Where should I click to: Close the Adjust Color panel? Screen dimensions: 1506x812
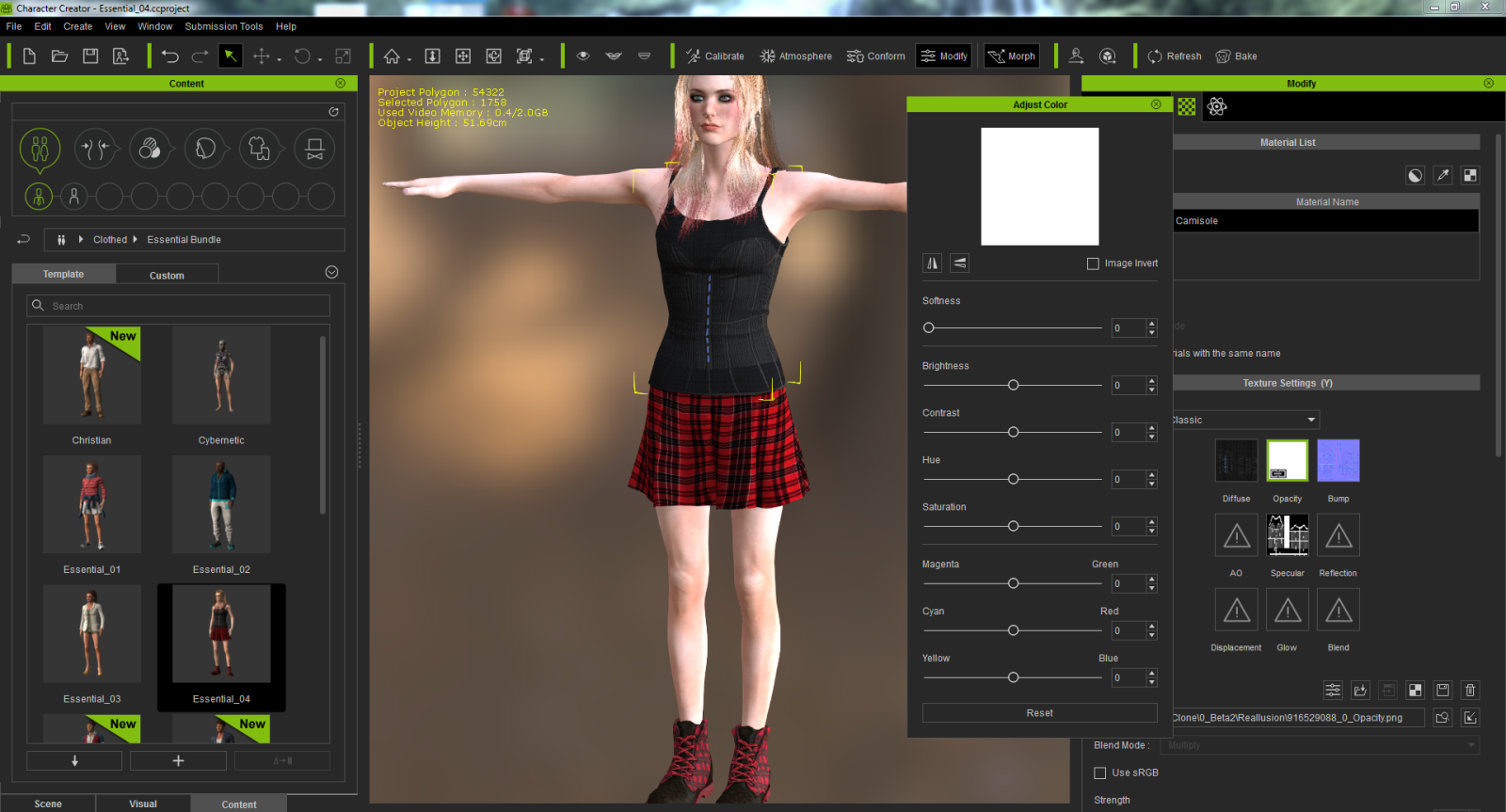[x=1156, y=104]
